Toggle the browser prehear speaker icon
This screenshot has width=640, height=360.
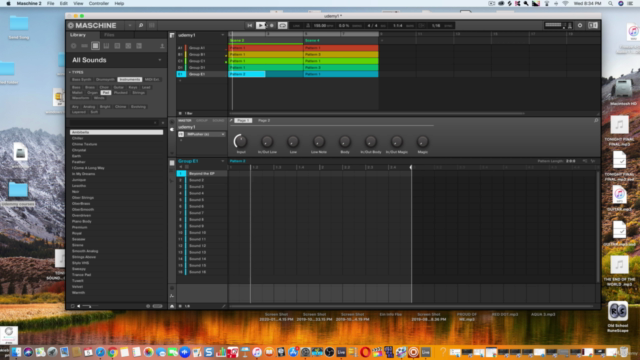click(x=79, y=306)
